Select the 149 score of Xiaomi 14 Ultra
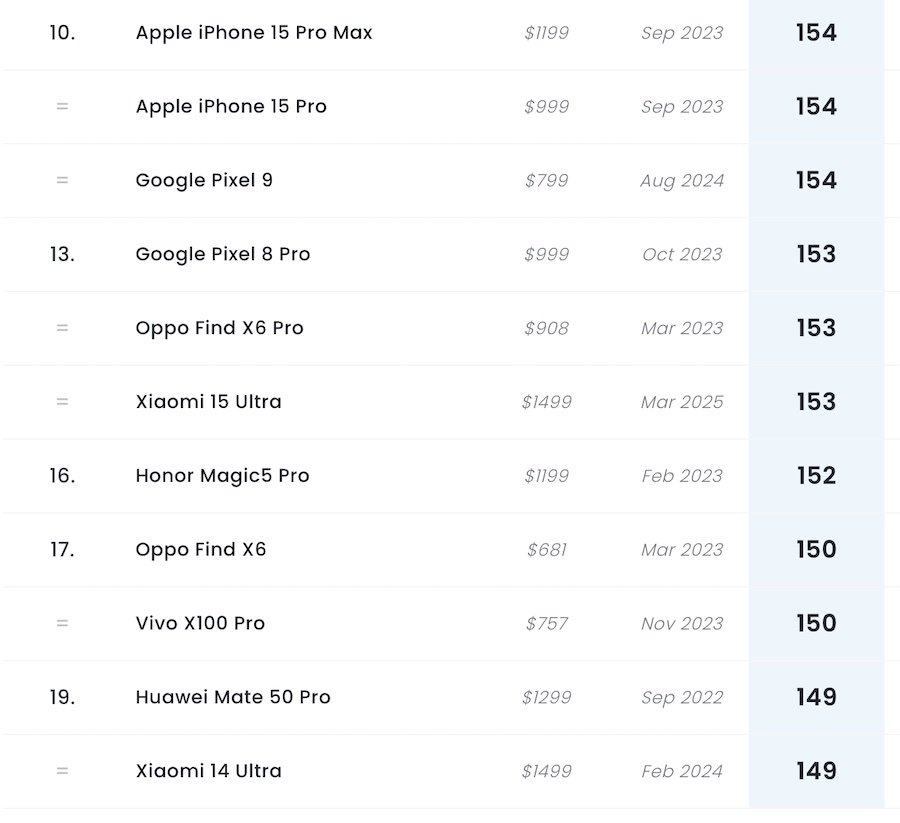 pyautogui.click(x=816, y=771)
